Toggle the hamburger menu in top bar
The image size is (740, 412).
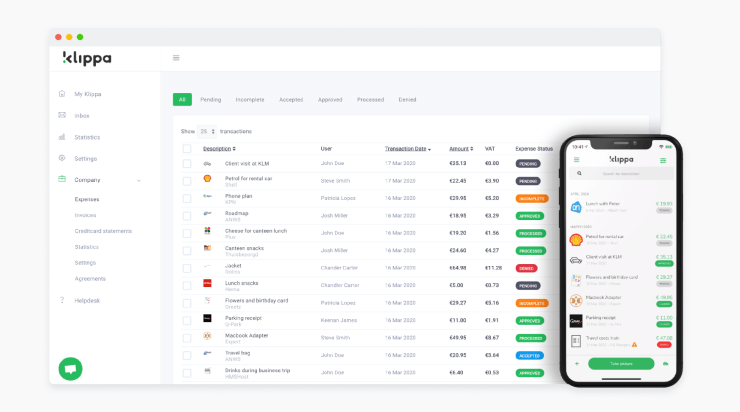pos(176,58)
